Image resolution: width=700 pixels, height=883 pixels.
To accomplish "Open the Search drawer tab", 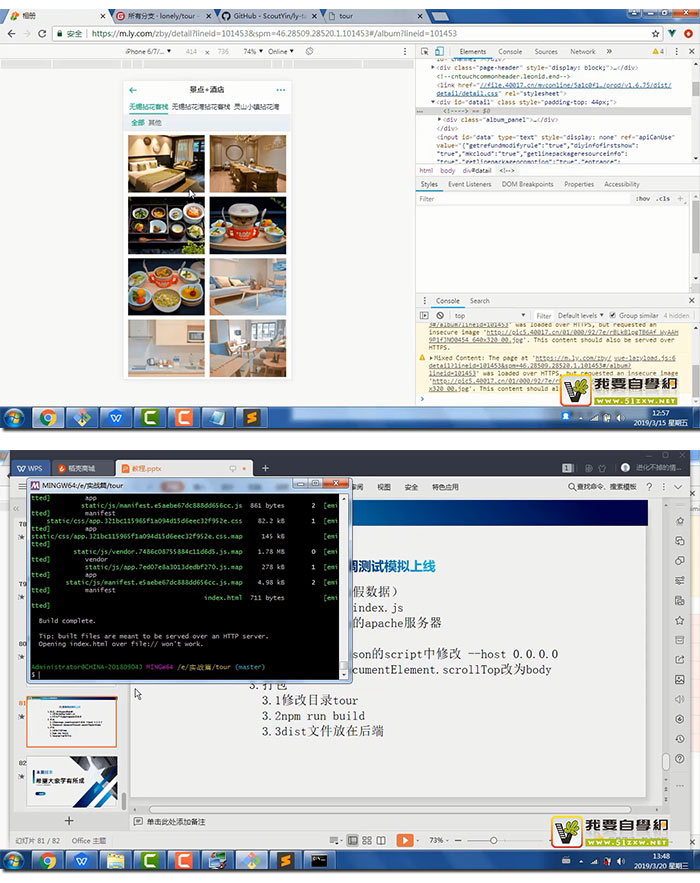I will [479, 301].
